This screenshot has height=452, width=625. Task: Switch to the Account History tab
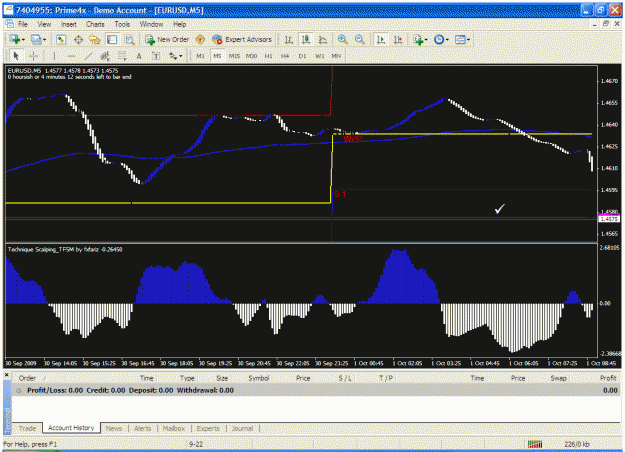tap(71, 428)
